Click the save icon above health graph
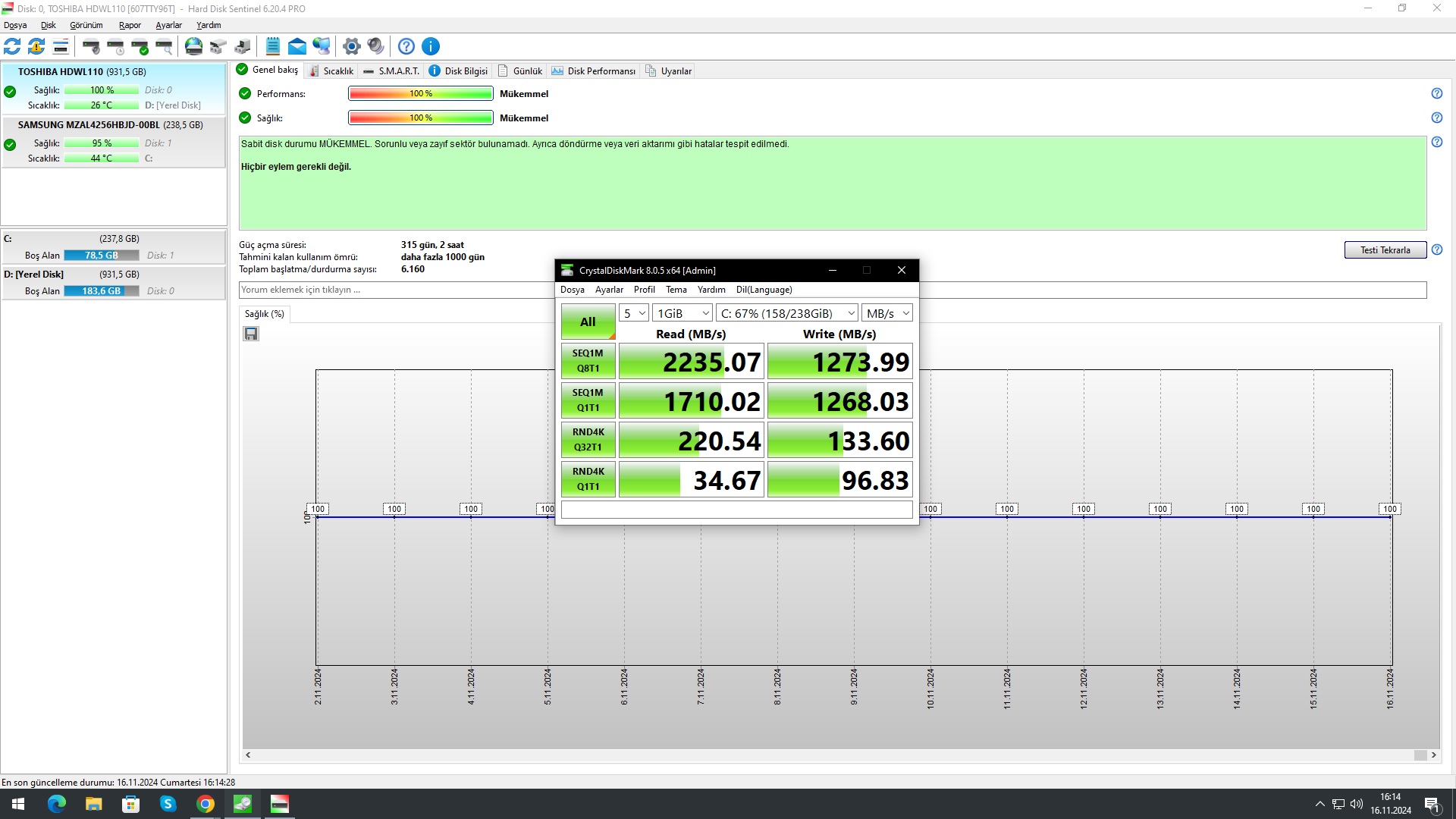The width and height of the screenshot is (1456, 819). (x=251, y=334)
